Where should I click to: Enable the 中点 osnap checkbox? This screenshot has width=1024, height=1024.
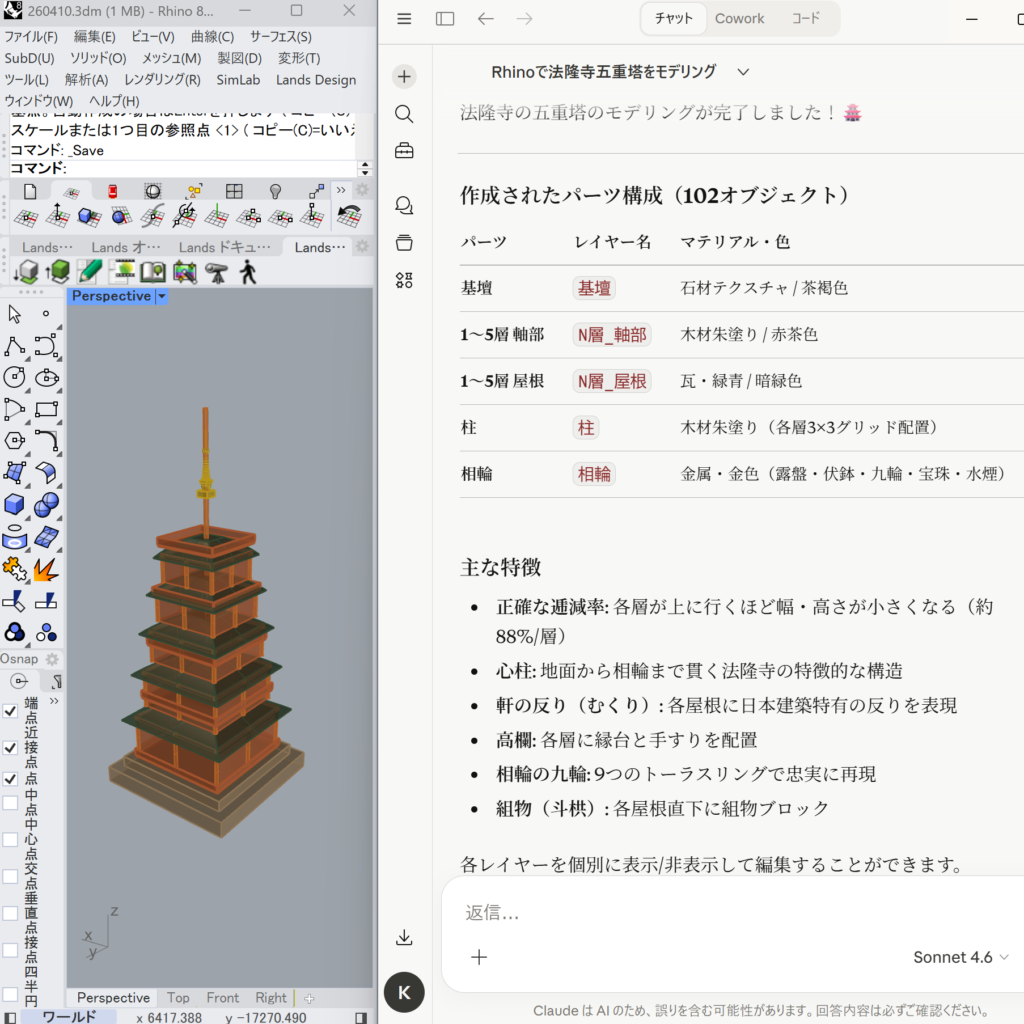click(x=10, y=802)
